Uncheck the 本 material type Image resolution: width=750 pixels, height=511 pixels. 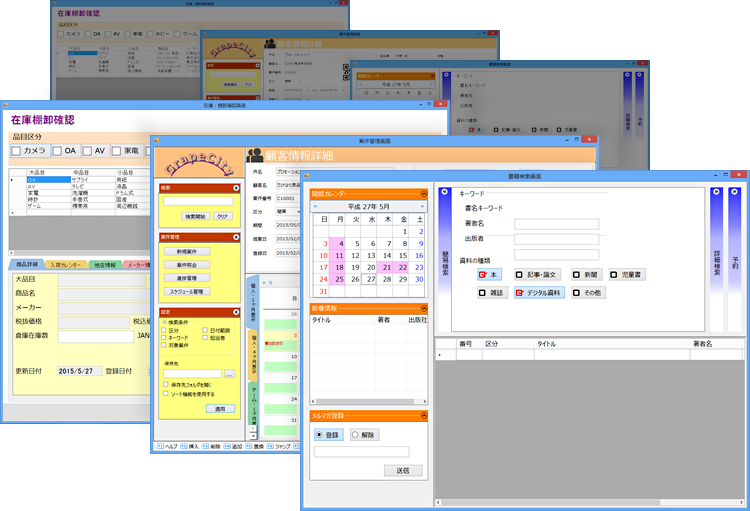(x=489, y=275)
